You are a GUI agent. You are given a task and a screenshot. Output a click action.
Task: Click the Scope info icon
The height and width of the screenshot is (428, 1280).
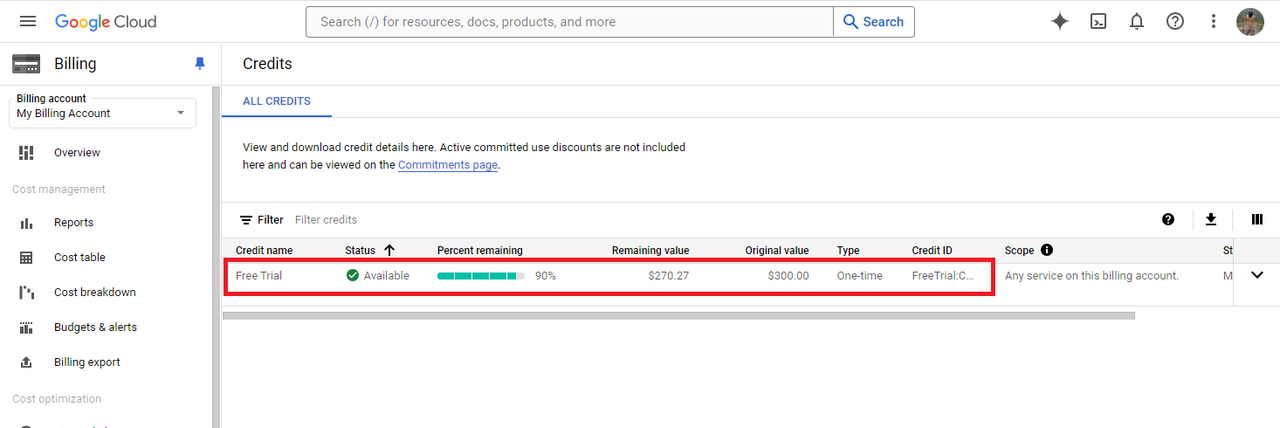click(1047, 250)
